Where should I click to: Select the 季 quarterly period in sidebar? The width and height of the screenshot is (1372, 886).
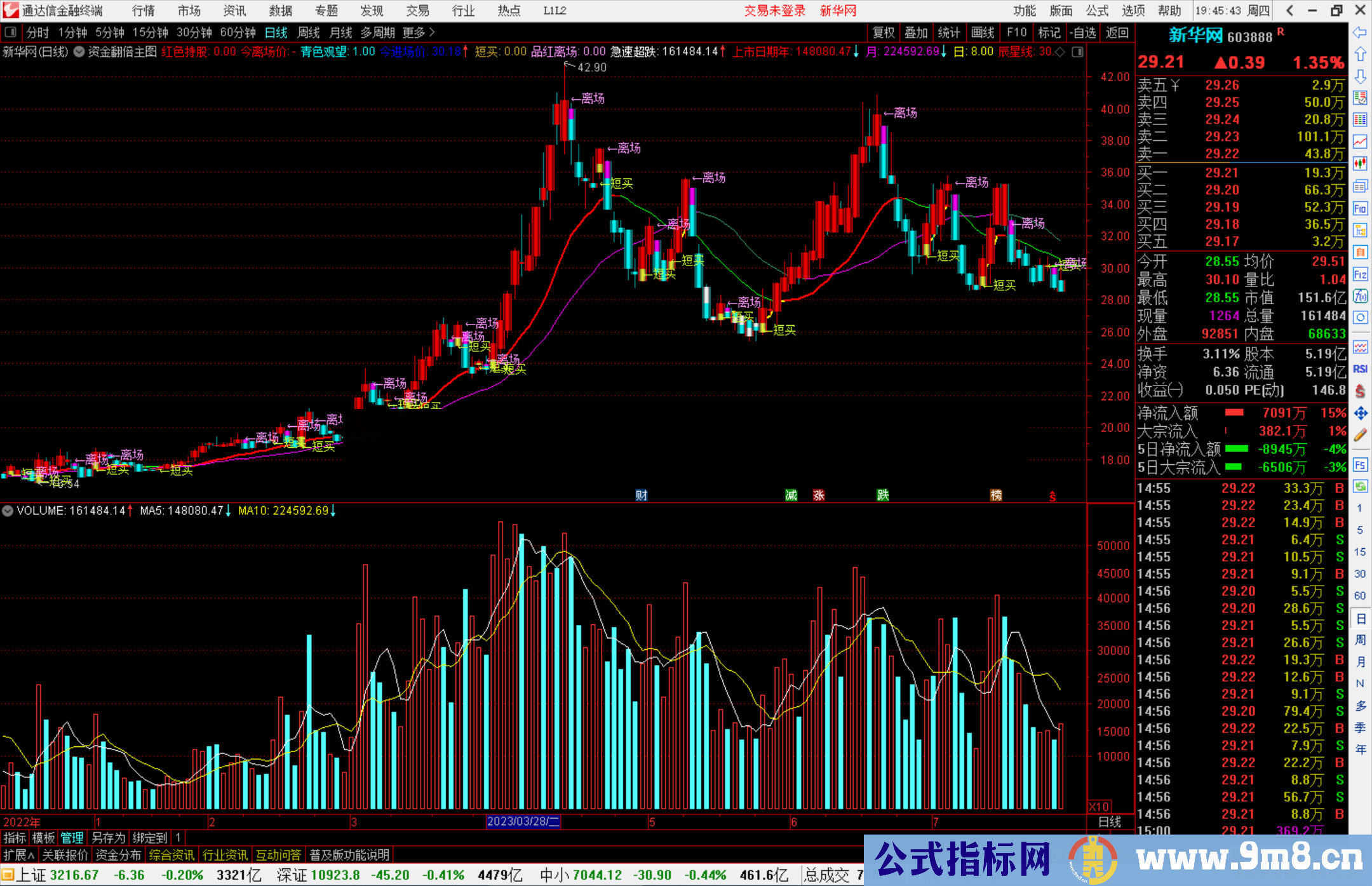[1361, 727]
